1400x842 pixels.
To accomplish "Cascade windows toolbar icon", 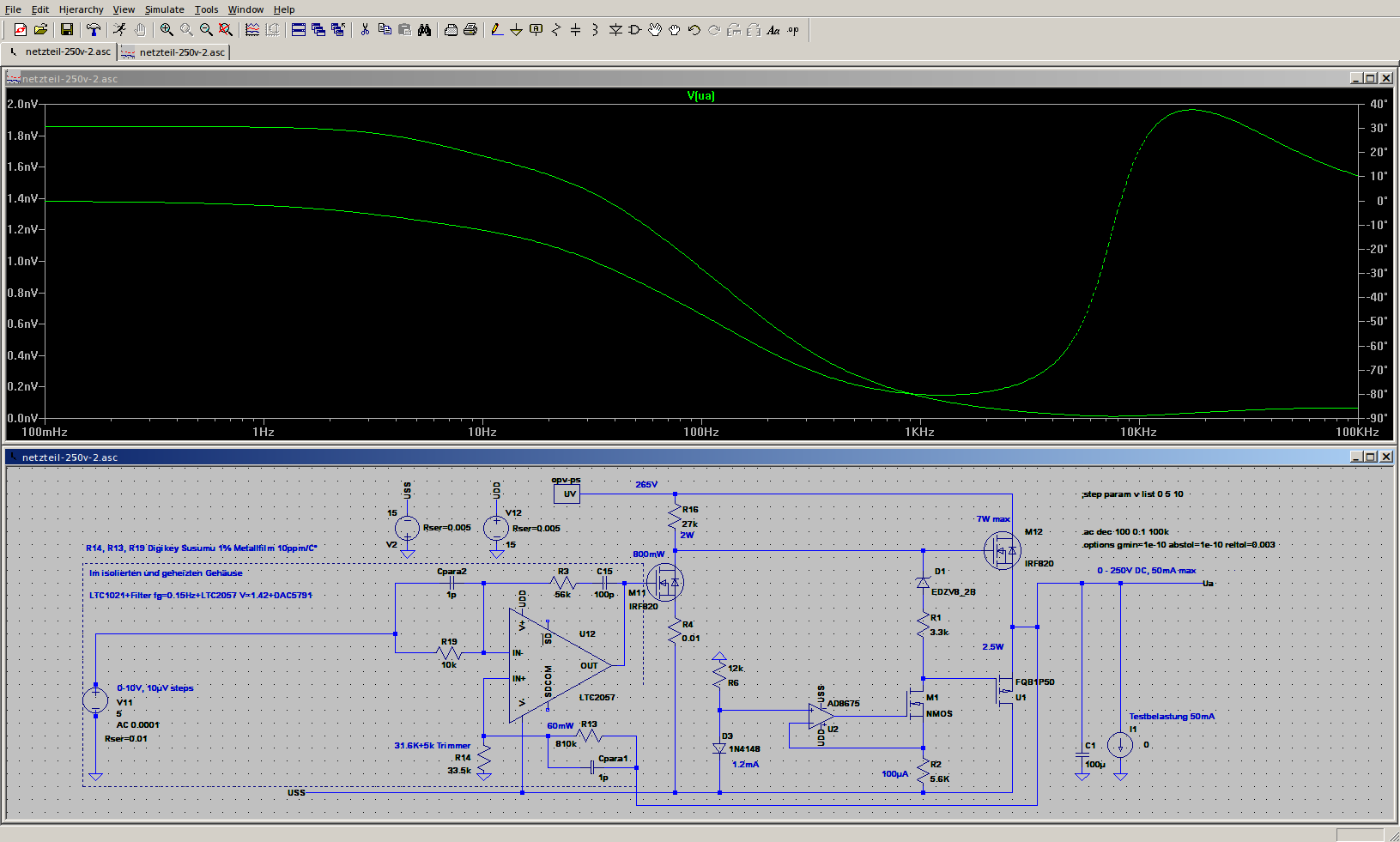I will [318, 30].
